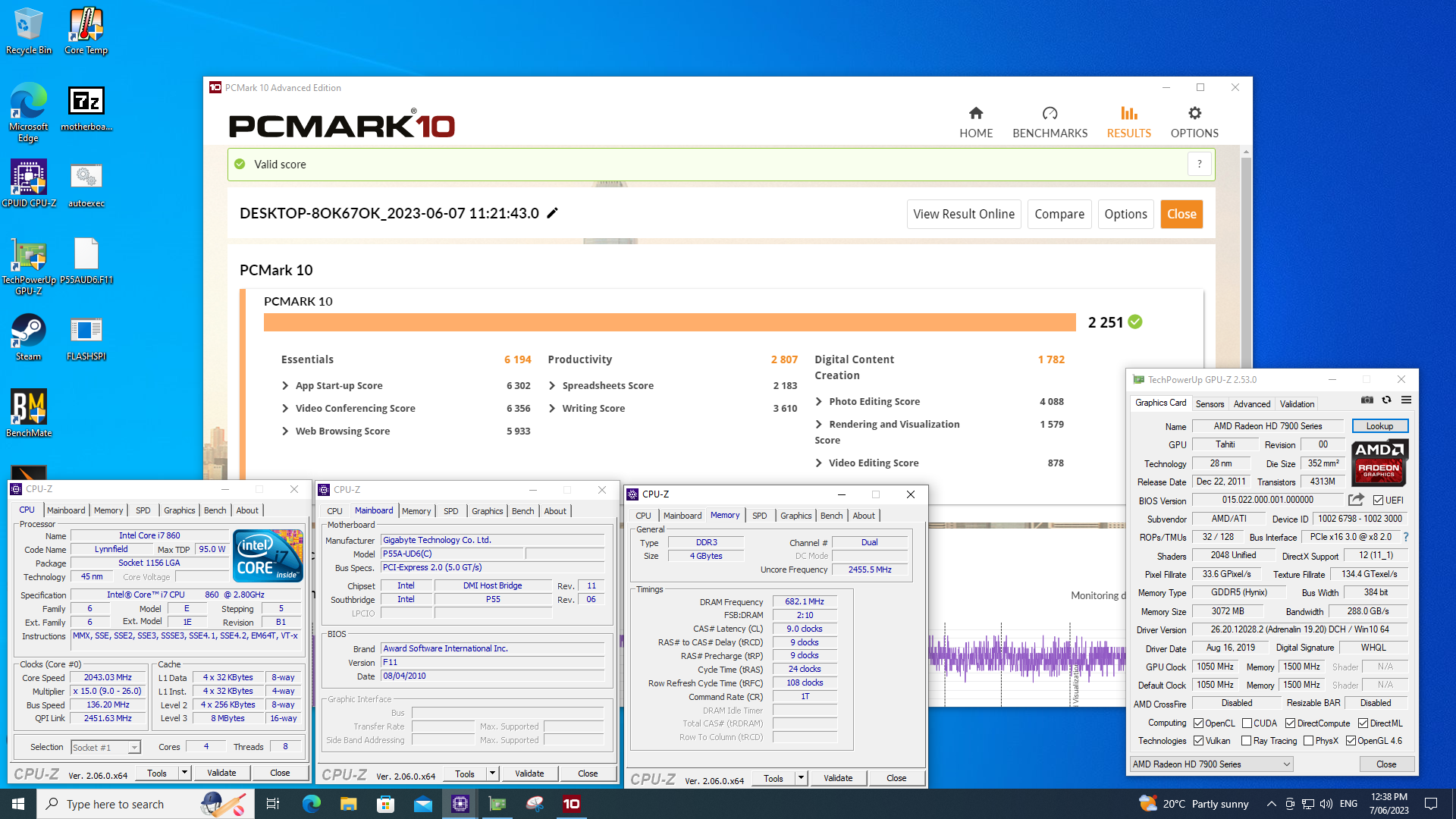This screenshot has width=1456, height=819.
Task: Click the PCMark 10 orange score bar
Action: tap(670, 322)
